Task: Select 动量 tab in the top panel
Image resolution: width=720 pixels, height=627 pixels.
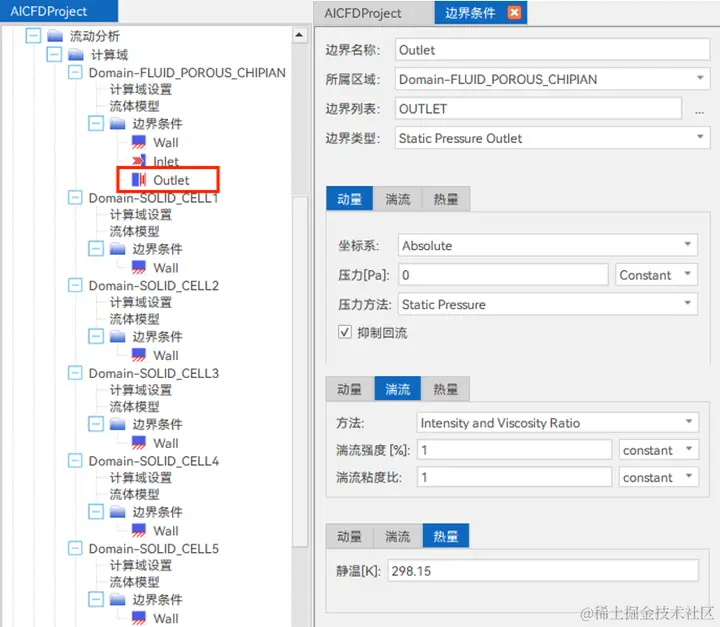Action: 349,199
